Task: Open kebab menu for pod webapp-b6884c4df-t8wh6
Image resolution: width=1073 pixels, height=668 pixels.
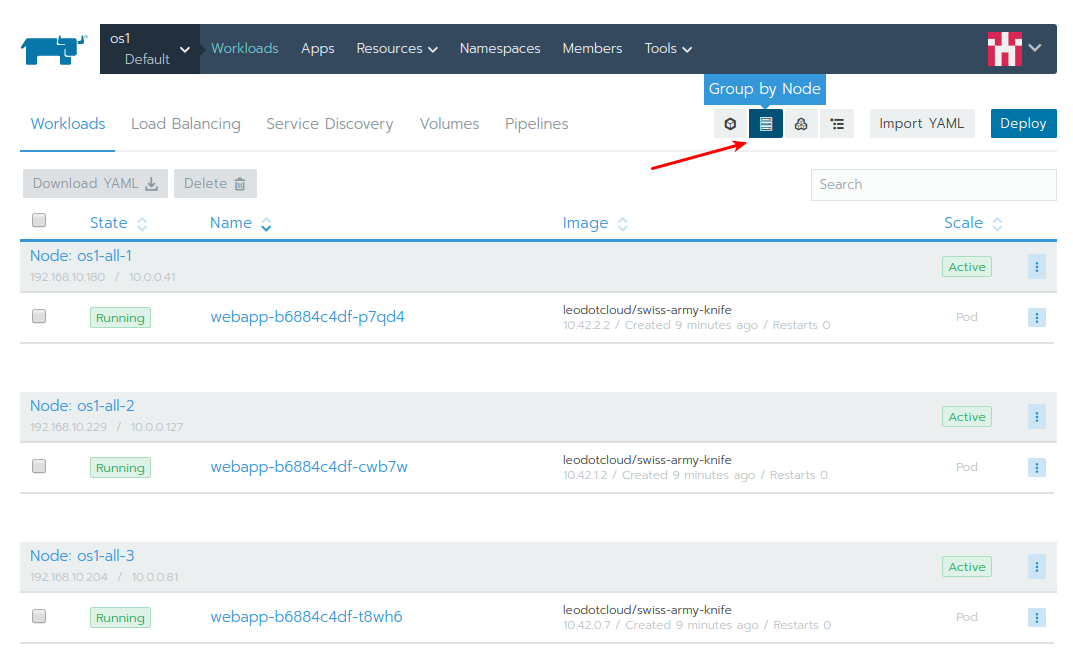Action: click(1036, 617)
